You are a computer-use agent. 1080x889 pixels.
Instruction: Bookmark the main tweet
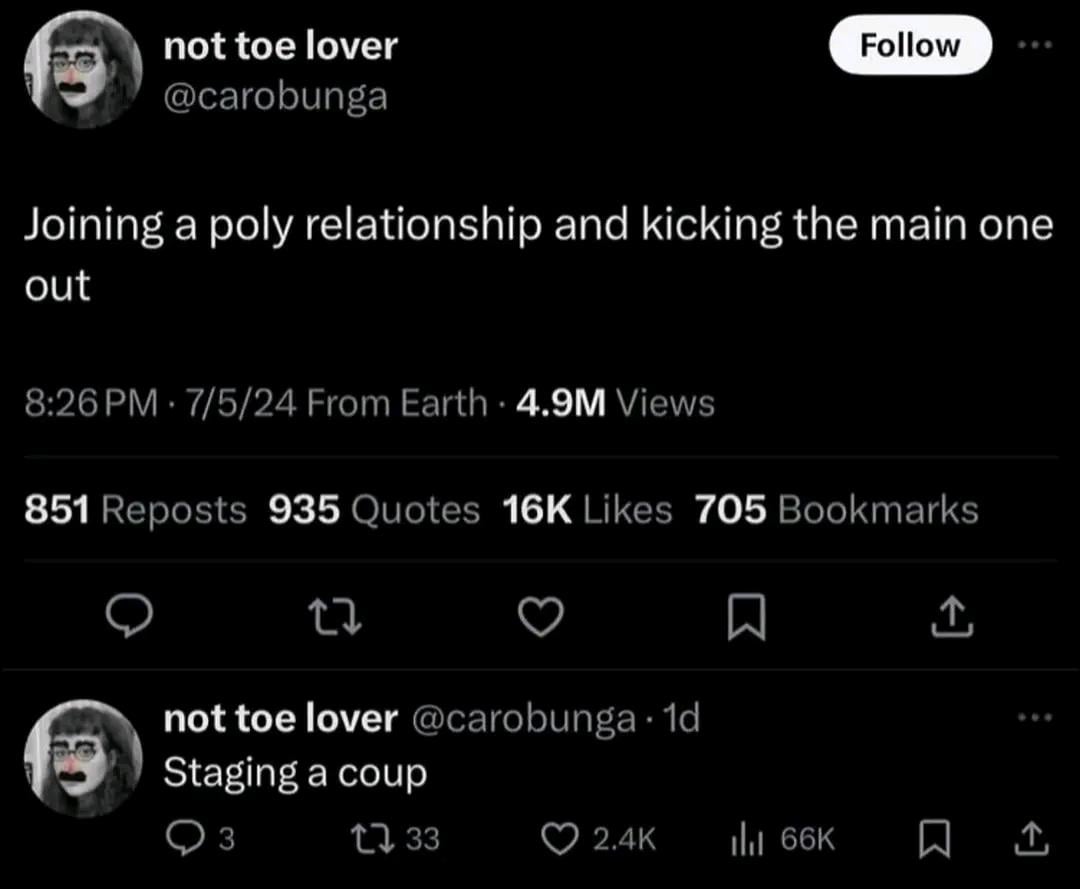747,616
